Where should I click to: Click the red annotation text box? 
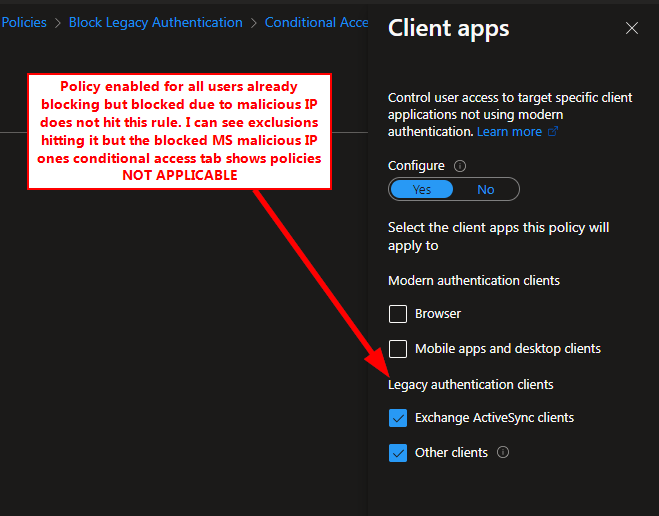179,131
